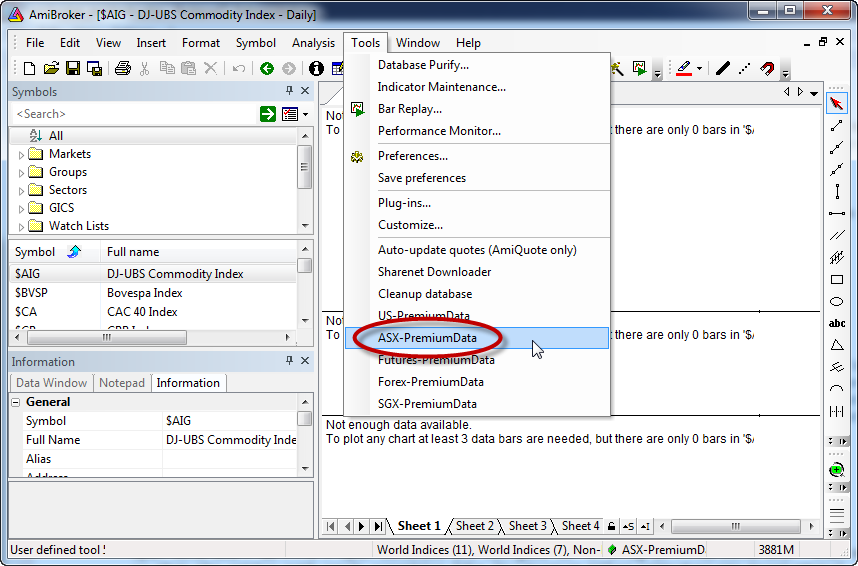Open the symbol list options dropdown
858x566 pixels.
coord(305,114)
